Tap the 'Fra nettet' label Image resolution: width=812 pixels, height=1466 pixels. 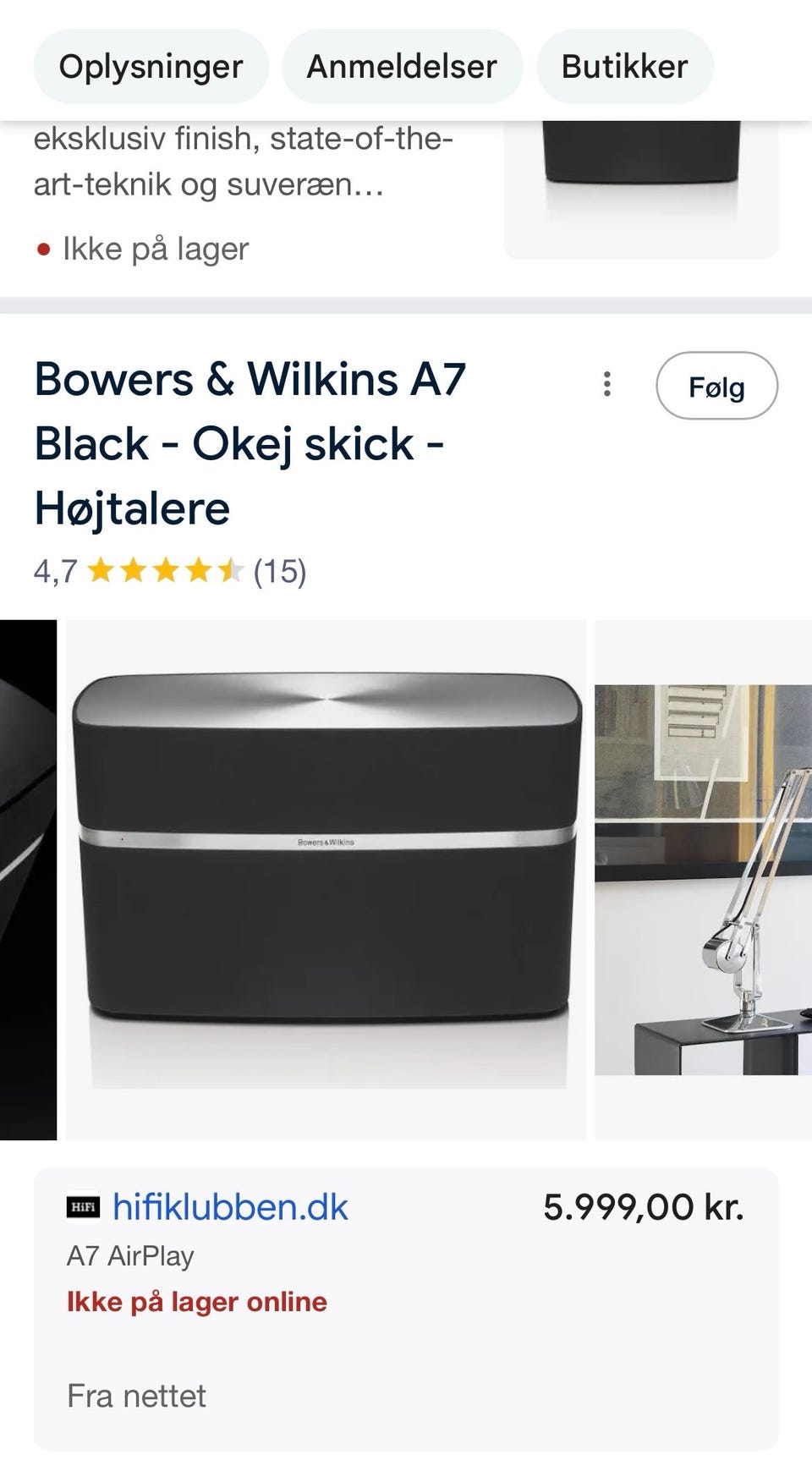tap(136, 1396)
